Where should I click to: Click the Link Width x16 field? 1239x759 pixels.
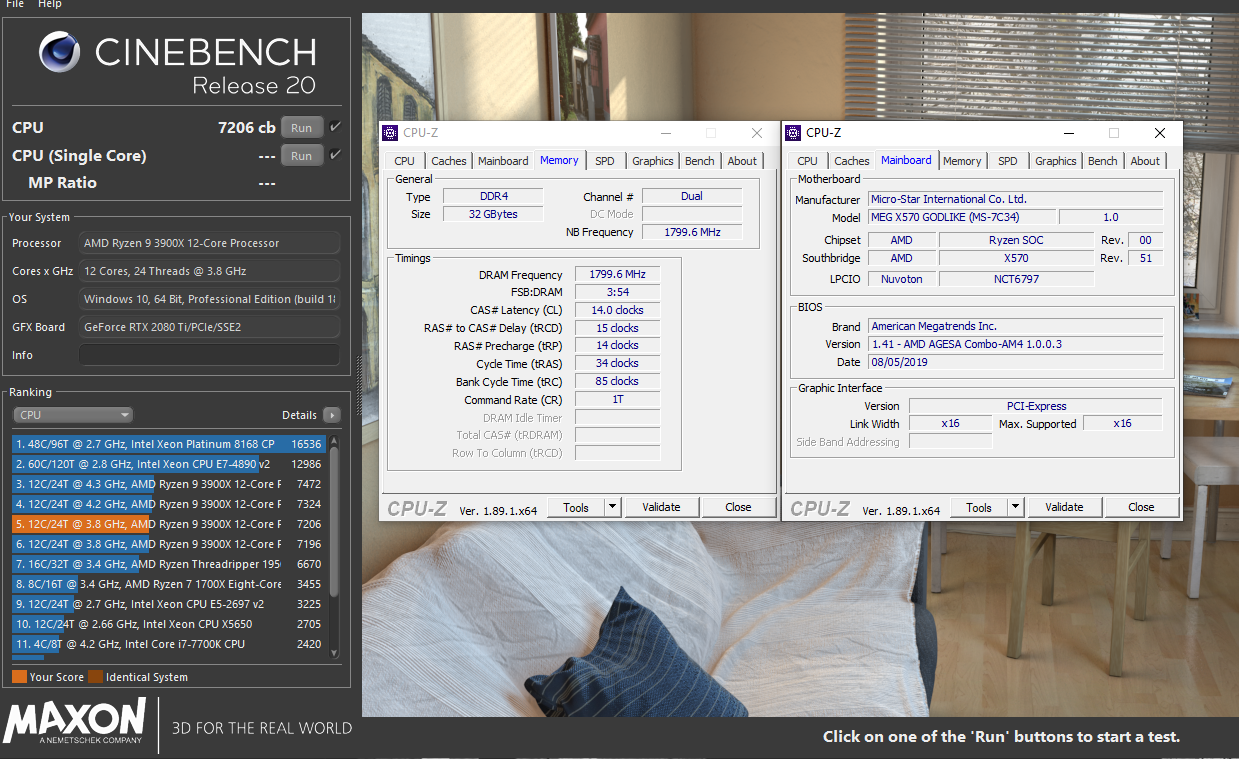pos(950,424)
